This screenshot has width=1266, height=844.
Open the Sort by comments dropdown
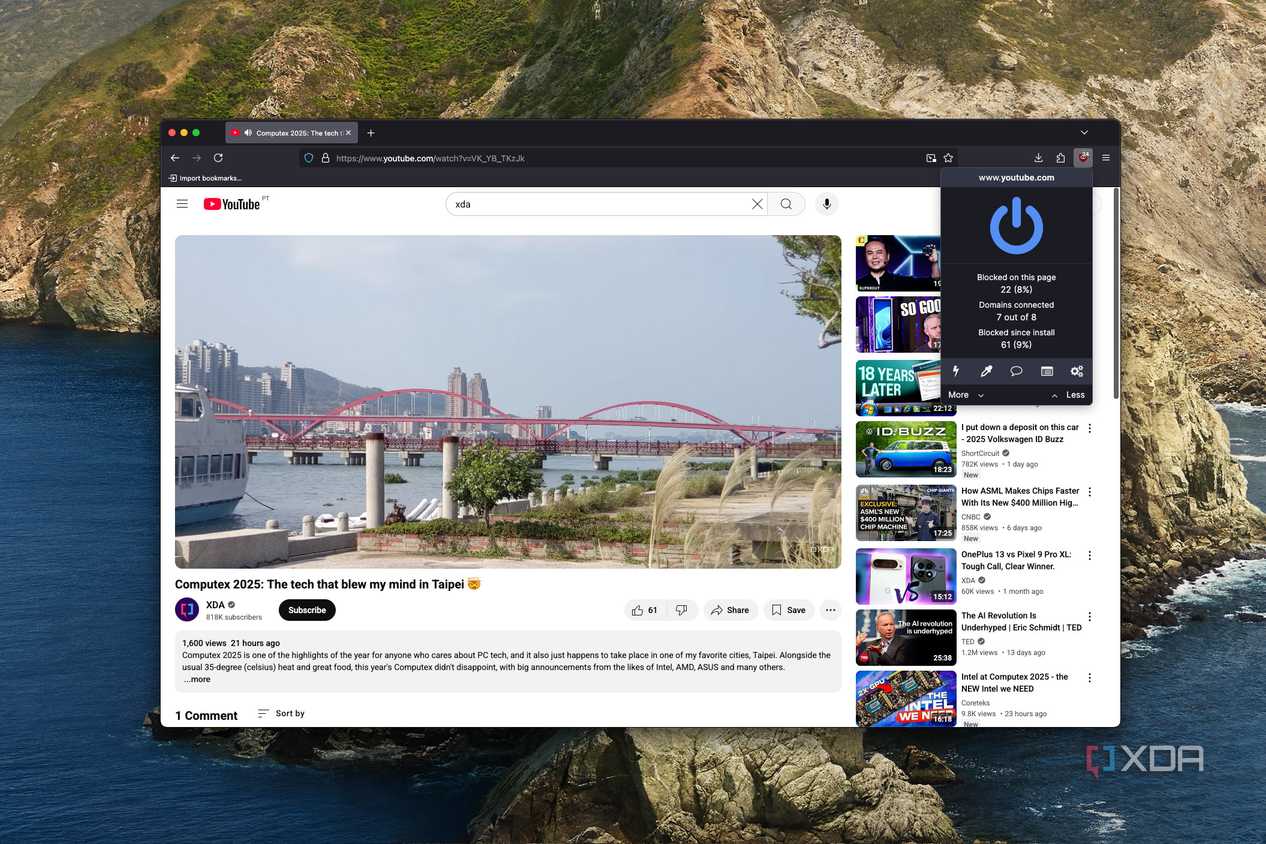point(281,713)
